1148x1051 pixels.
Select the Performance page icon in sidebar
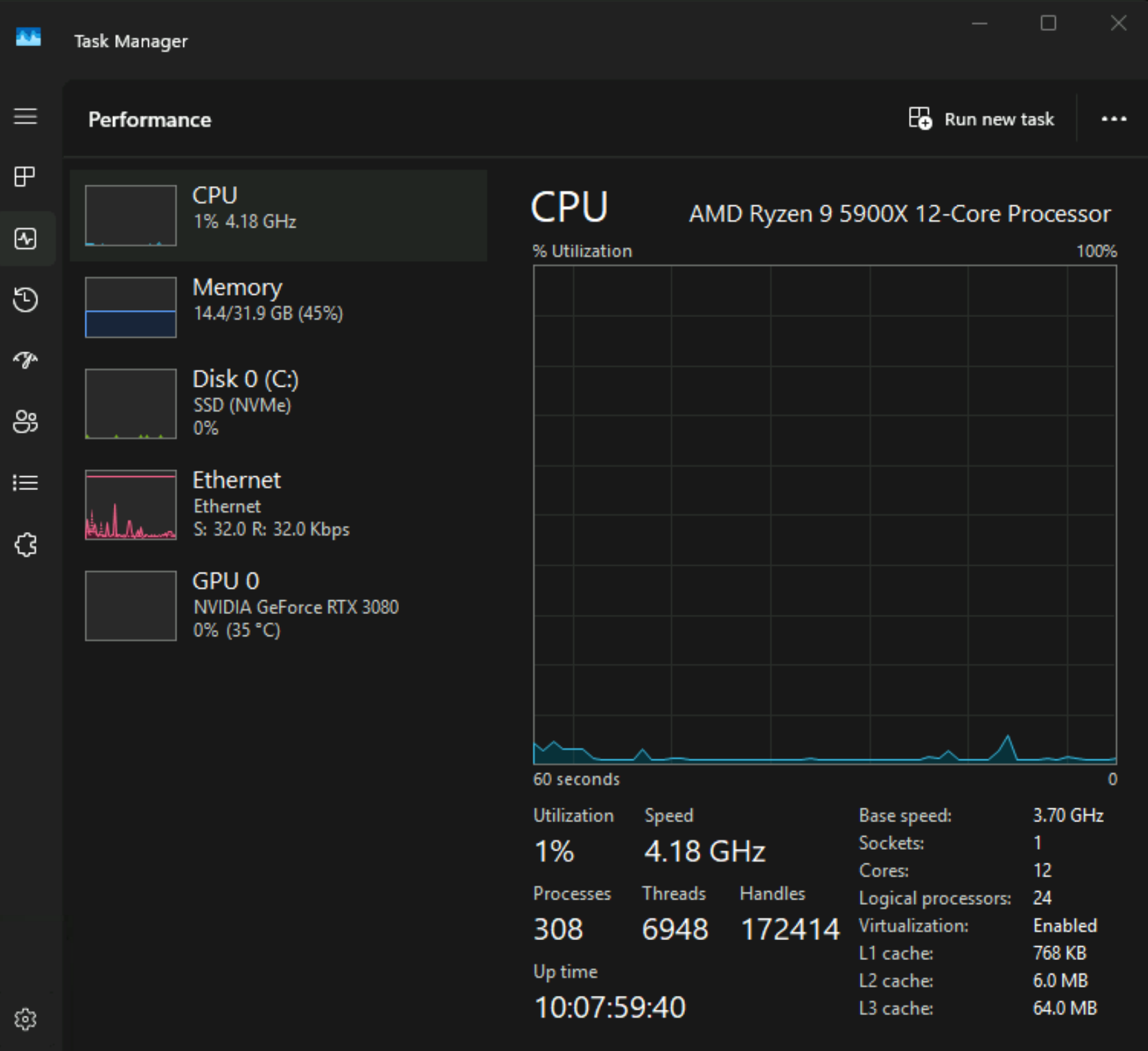click(25, 238)
